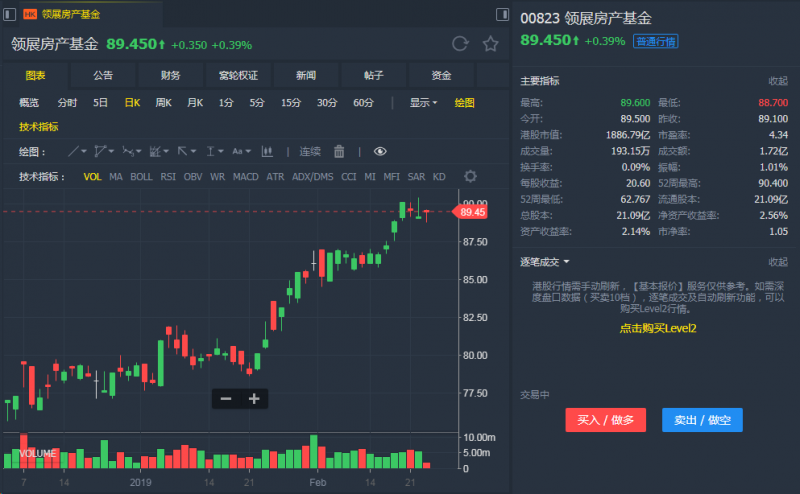Delete drawings using the trash icon

[339, 151]
